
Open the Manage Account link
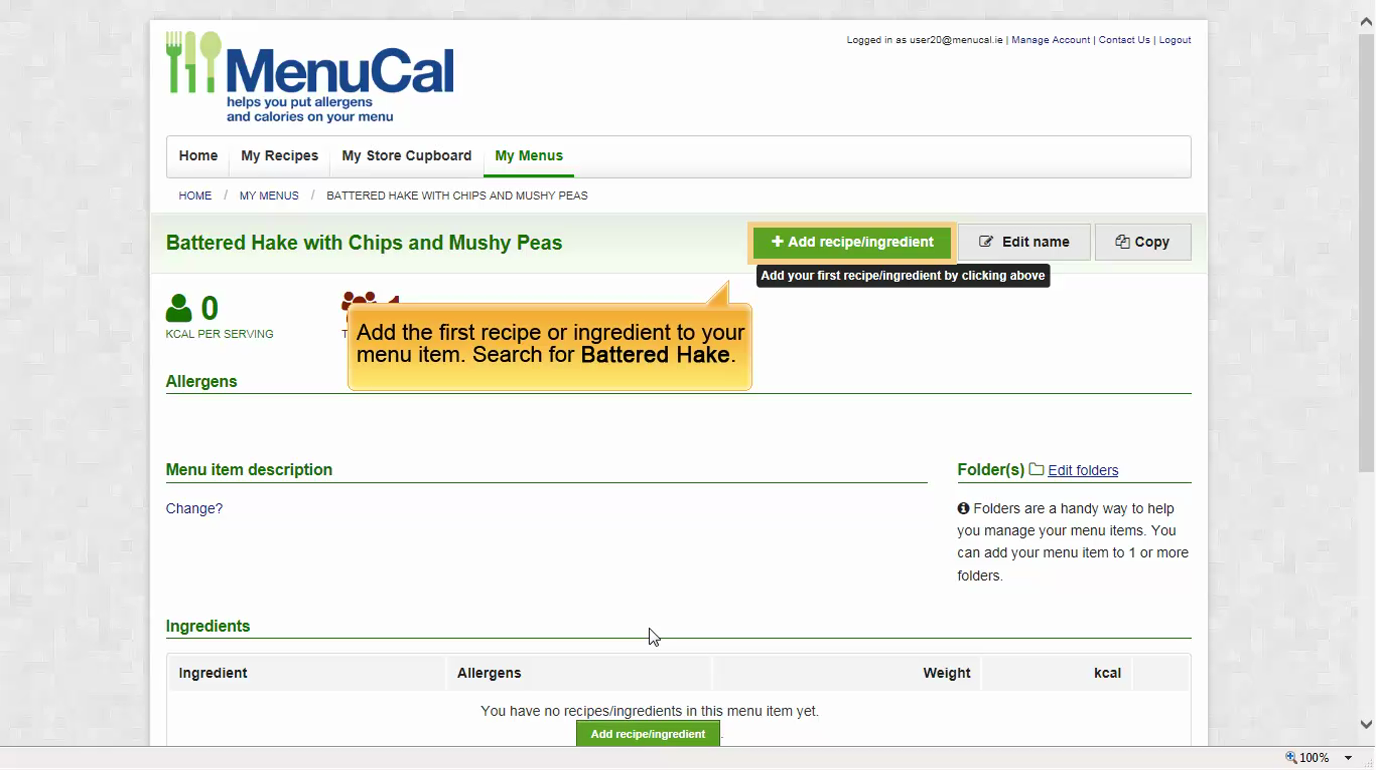pos(1050,40)
